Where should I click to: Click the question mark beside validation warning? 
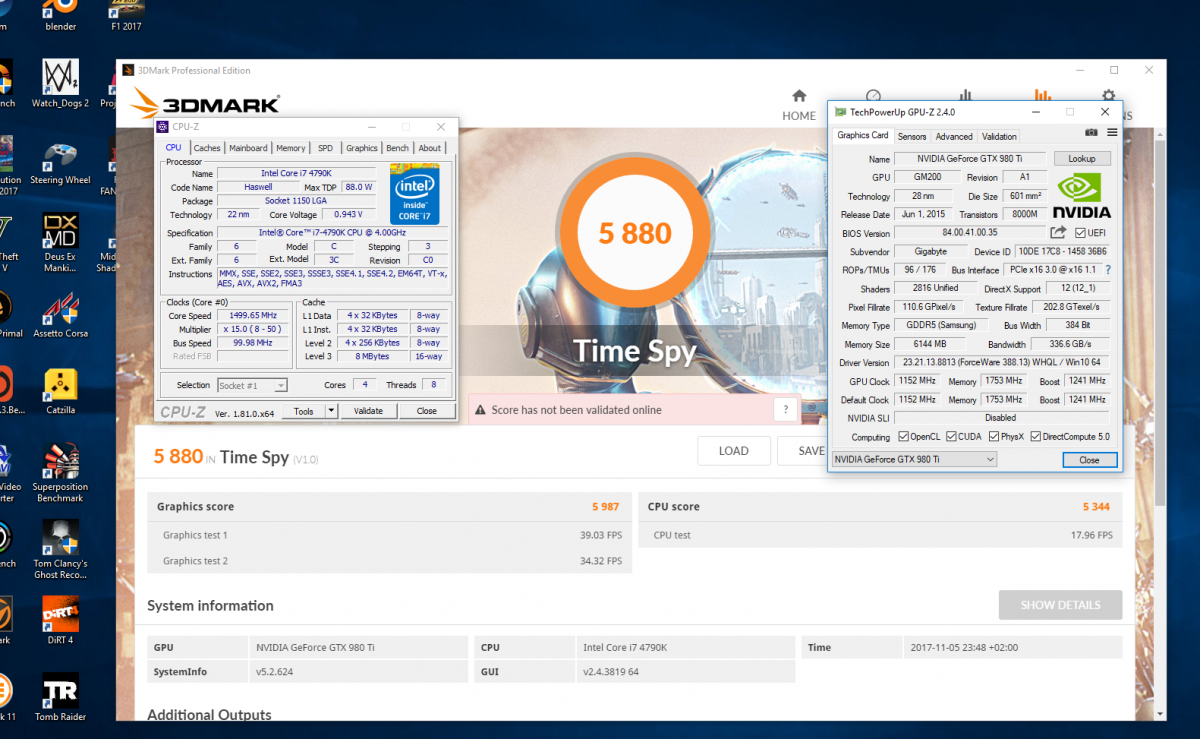786,409
